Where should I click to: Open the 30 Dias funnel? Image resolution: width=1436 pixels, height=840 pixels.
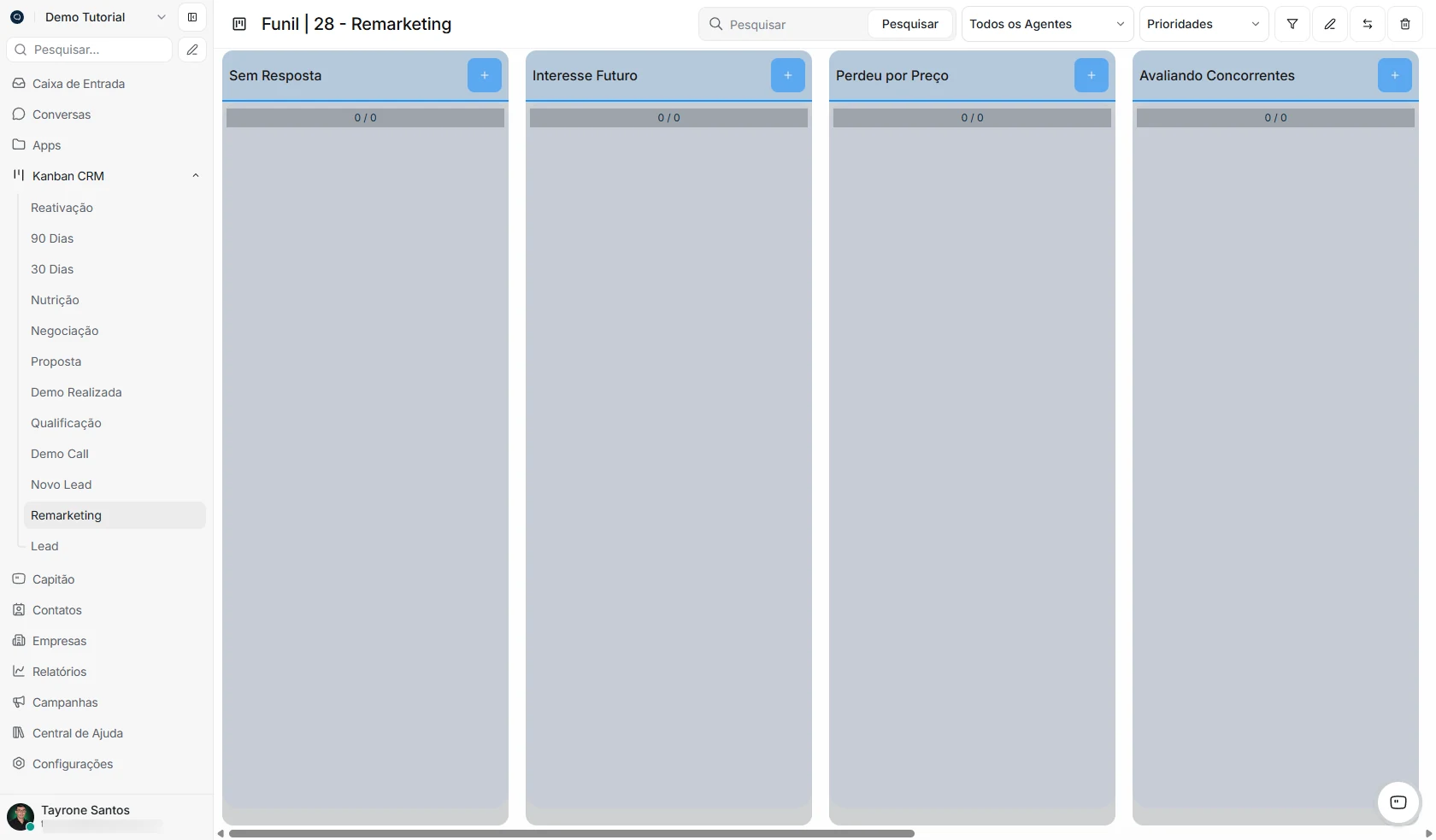point(115,269)
